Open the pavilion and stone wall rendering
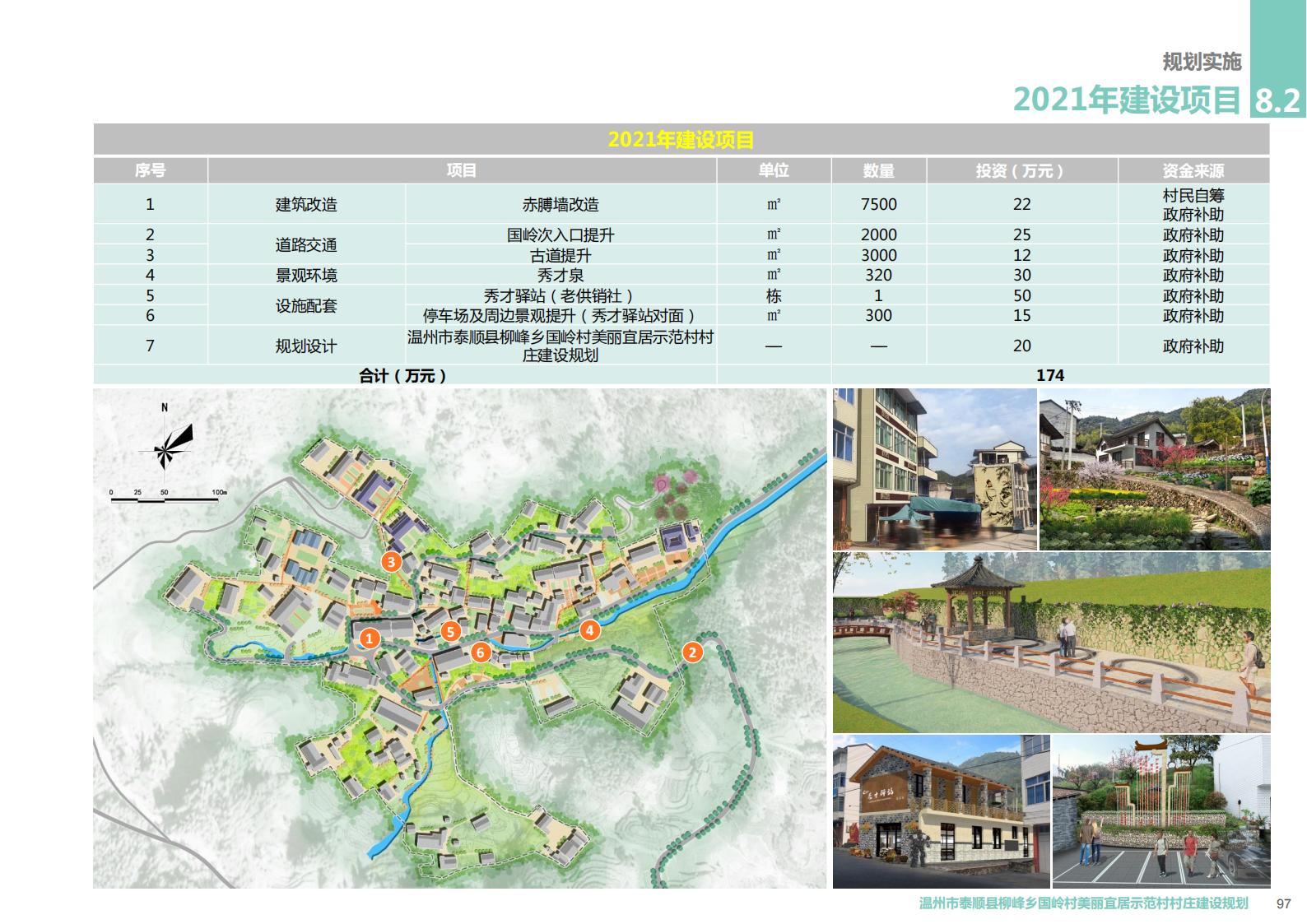1307x924 pixels. click(1051, 643)
